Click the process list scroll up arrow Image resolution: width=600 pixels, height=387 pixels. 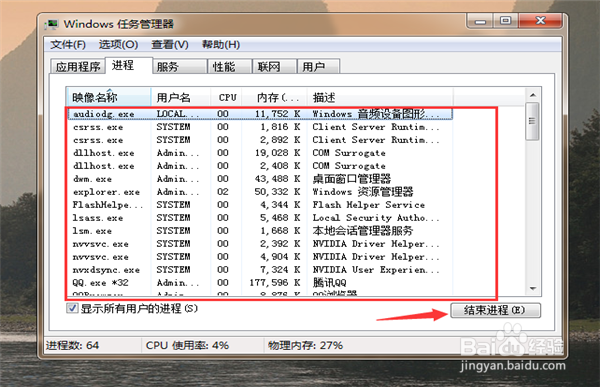point(533,95)
